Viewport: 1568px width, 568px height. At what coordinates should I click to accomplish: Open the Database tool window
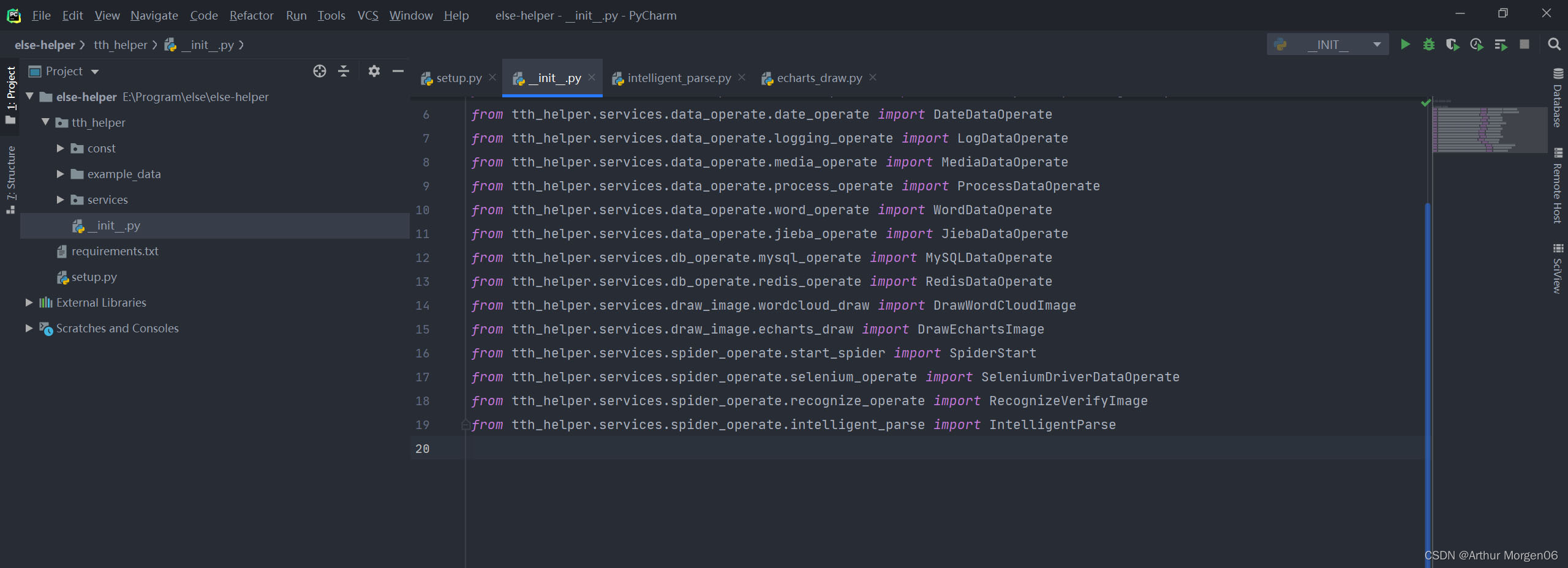pyautogui.click(x=1558, y=98)
